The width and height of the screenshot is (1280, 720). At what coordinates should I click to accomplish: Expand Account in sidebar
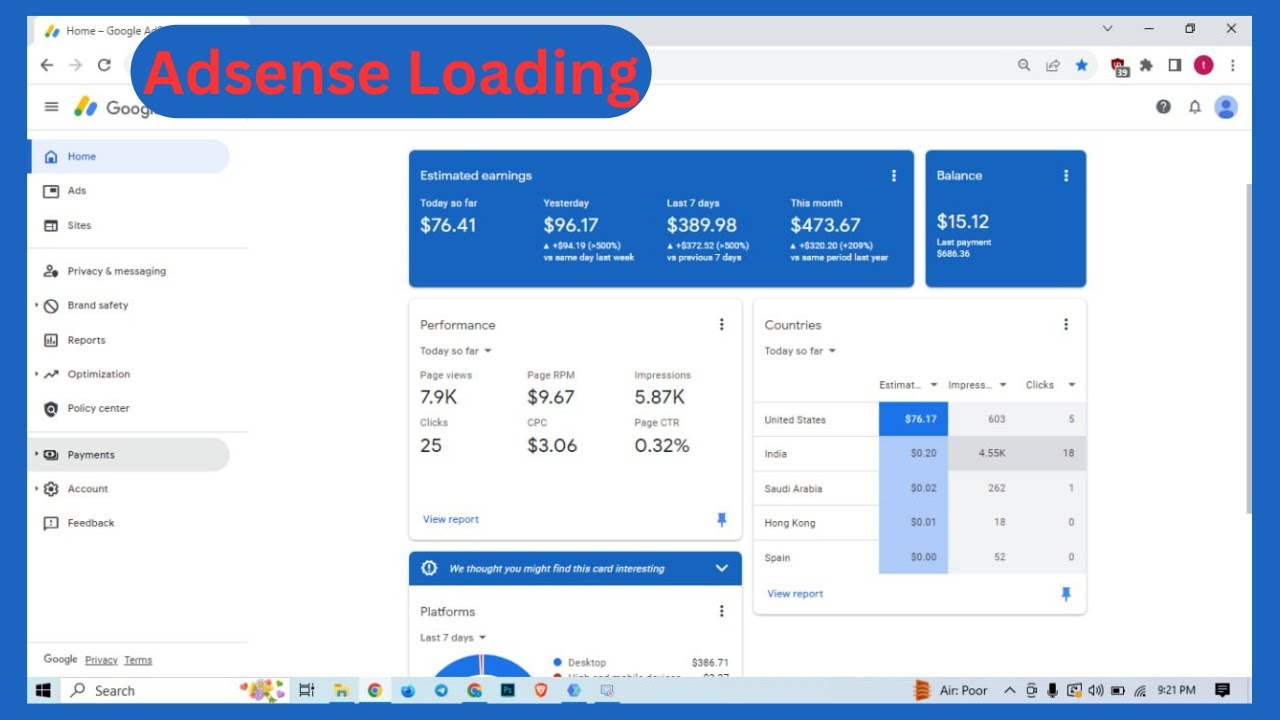click(x=37, y=489)
